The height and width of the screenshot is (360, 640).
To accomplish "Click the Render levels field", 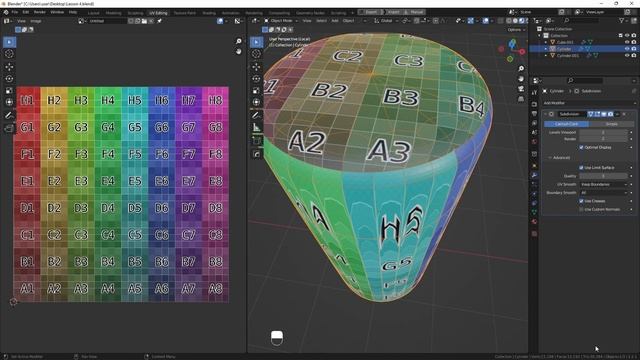I will click(603, 139).
